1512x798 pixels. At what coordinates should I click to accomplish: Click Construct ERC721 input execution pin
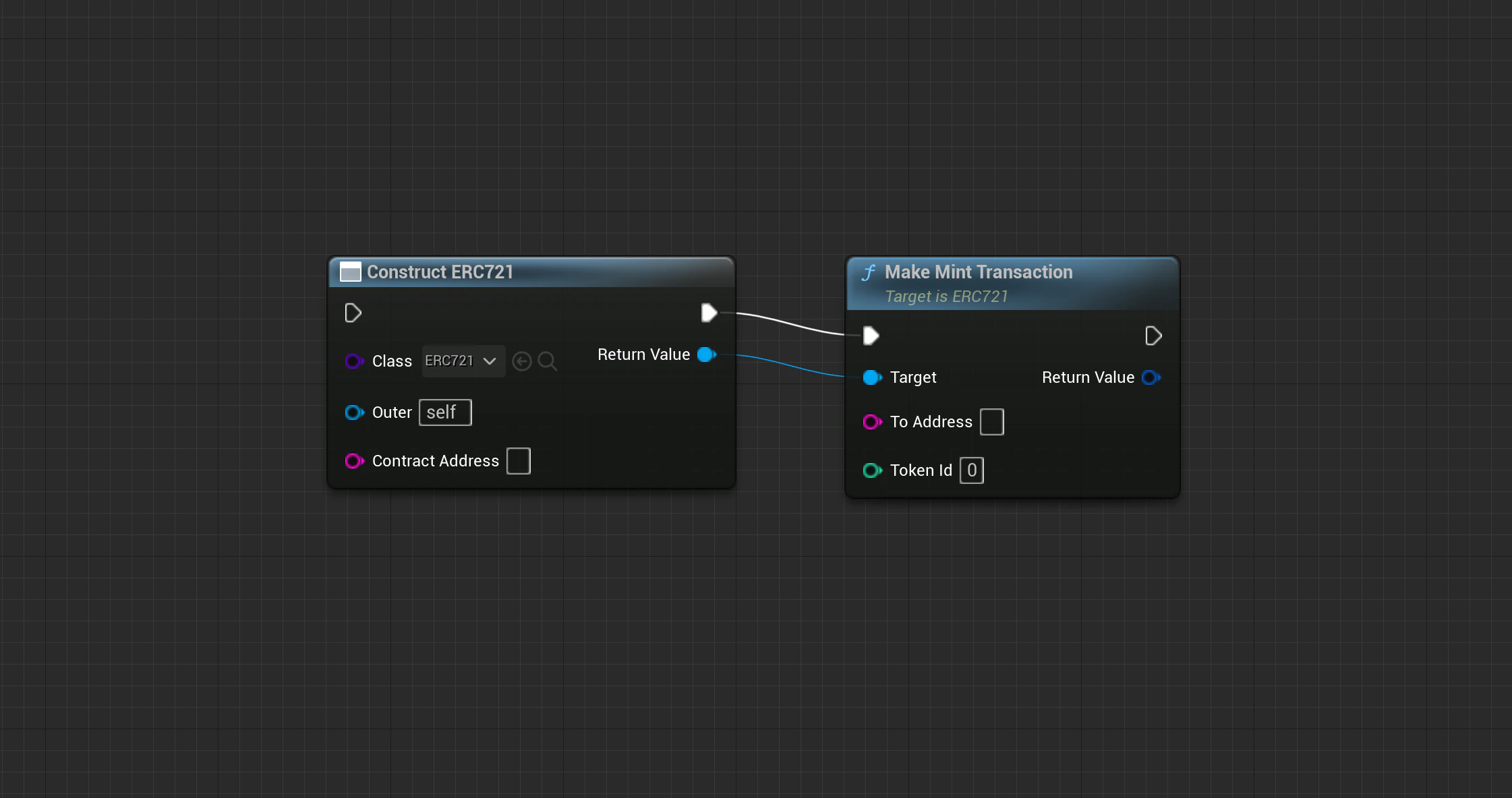tap(353, 313)
